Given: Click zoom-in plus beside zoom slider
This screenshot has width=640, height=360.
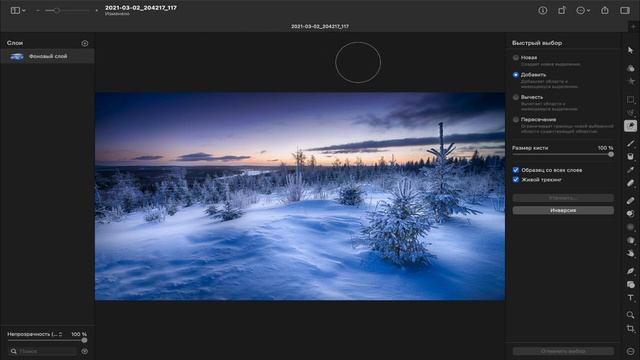Looking at the screenshot, I should pos(97,11).
